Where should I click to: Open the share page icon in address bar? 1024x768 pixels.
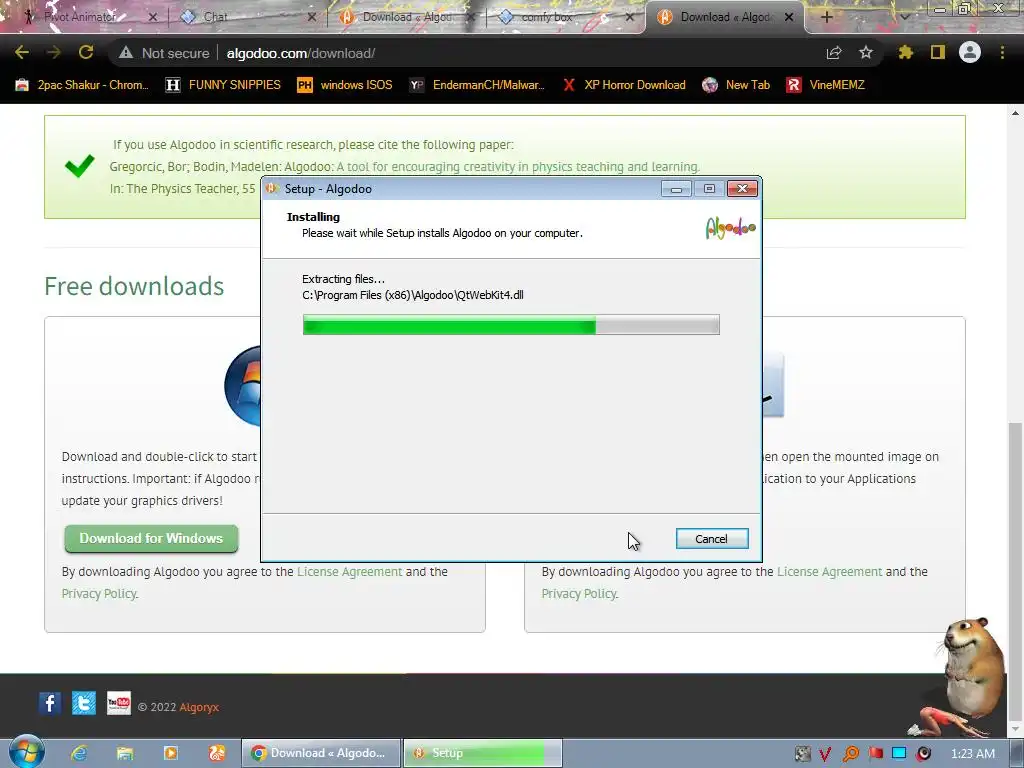coord(834,53)
